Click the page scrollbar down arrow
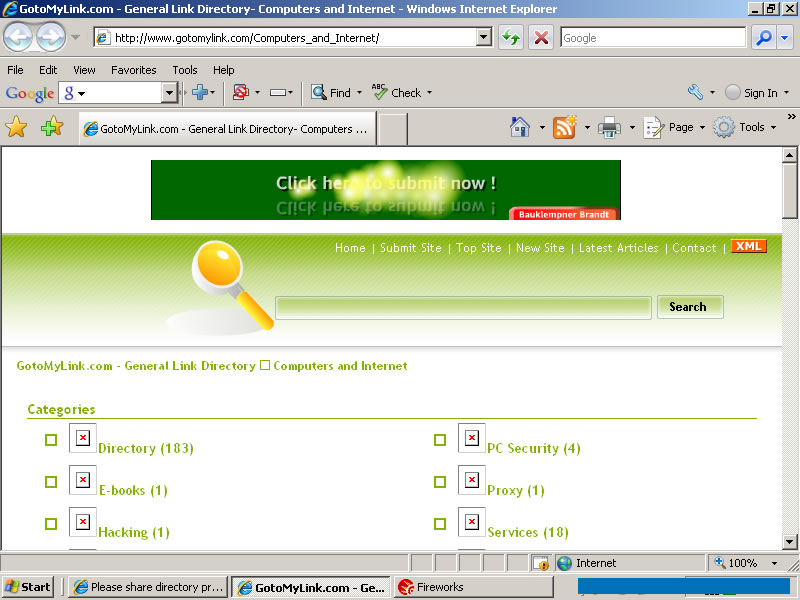 [x=789, y=541]
